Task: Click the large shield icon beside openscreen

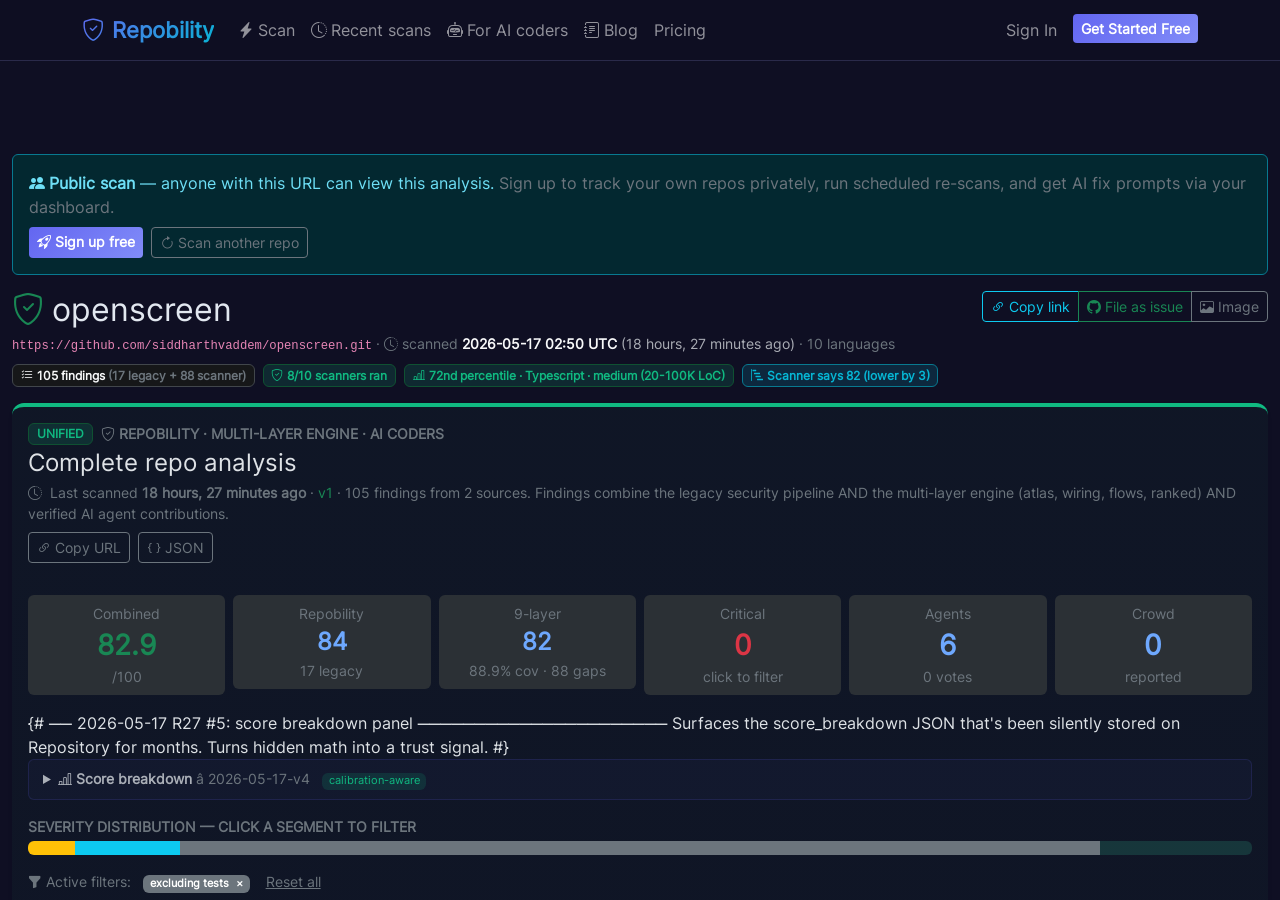Action: (x=28, y=309)
